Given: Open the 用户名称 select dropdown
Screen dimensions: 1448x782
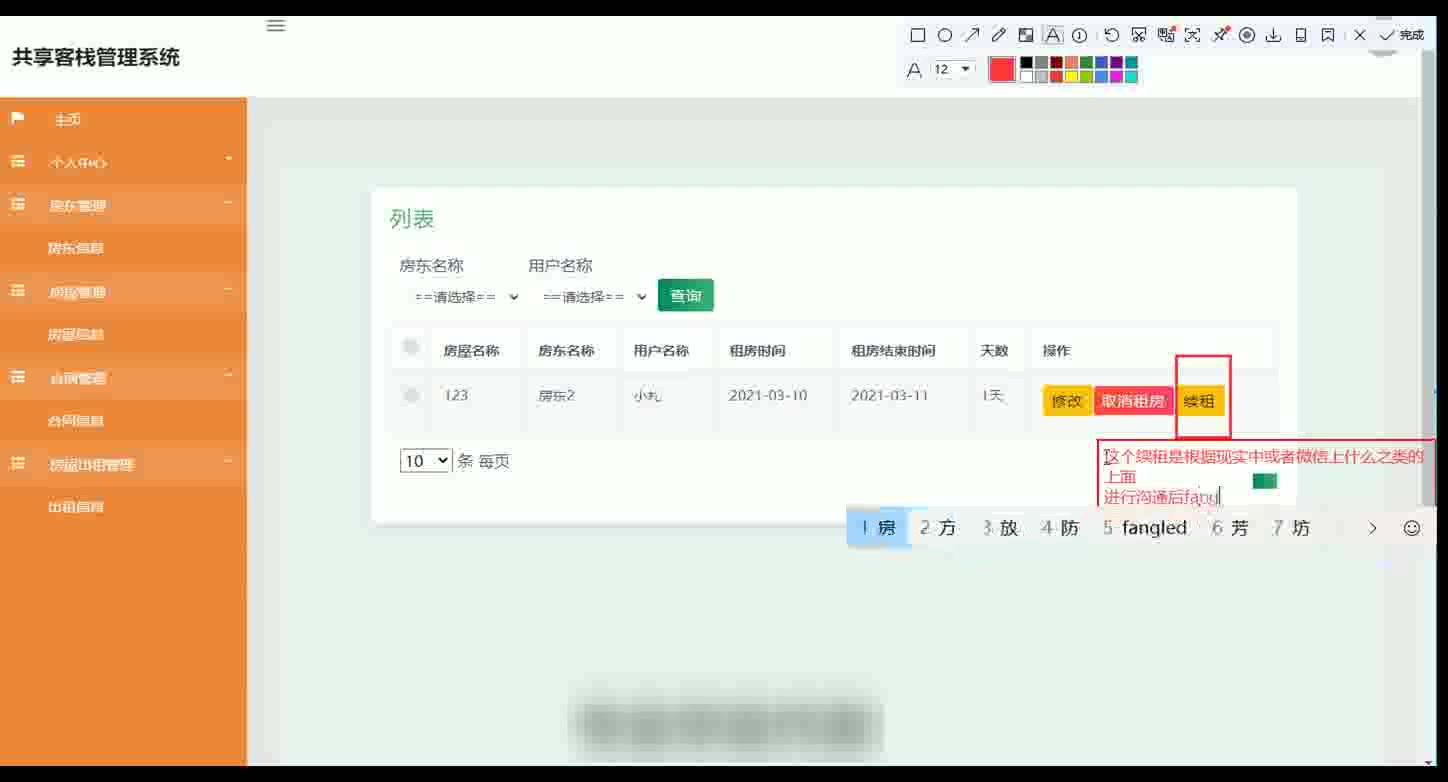Looking at the screenshot, I should (x=594, y=297).
